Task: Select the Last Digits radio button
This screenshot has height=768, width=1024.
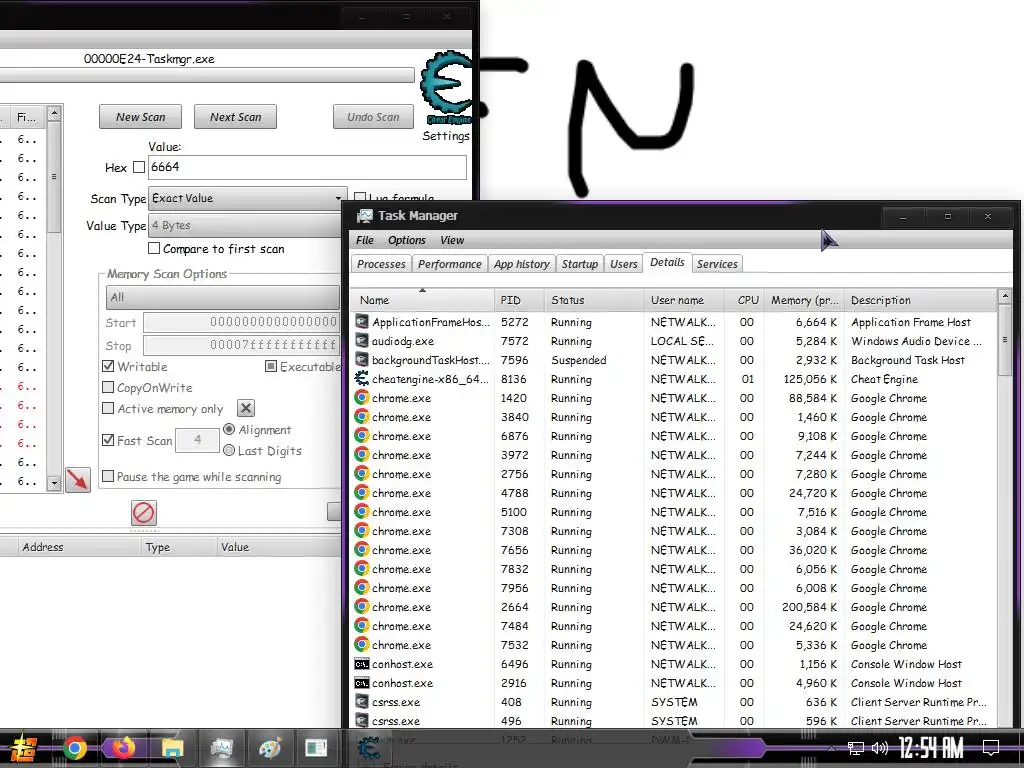Action: coord(229,450)
